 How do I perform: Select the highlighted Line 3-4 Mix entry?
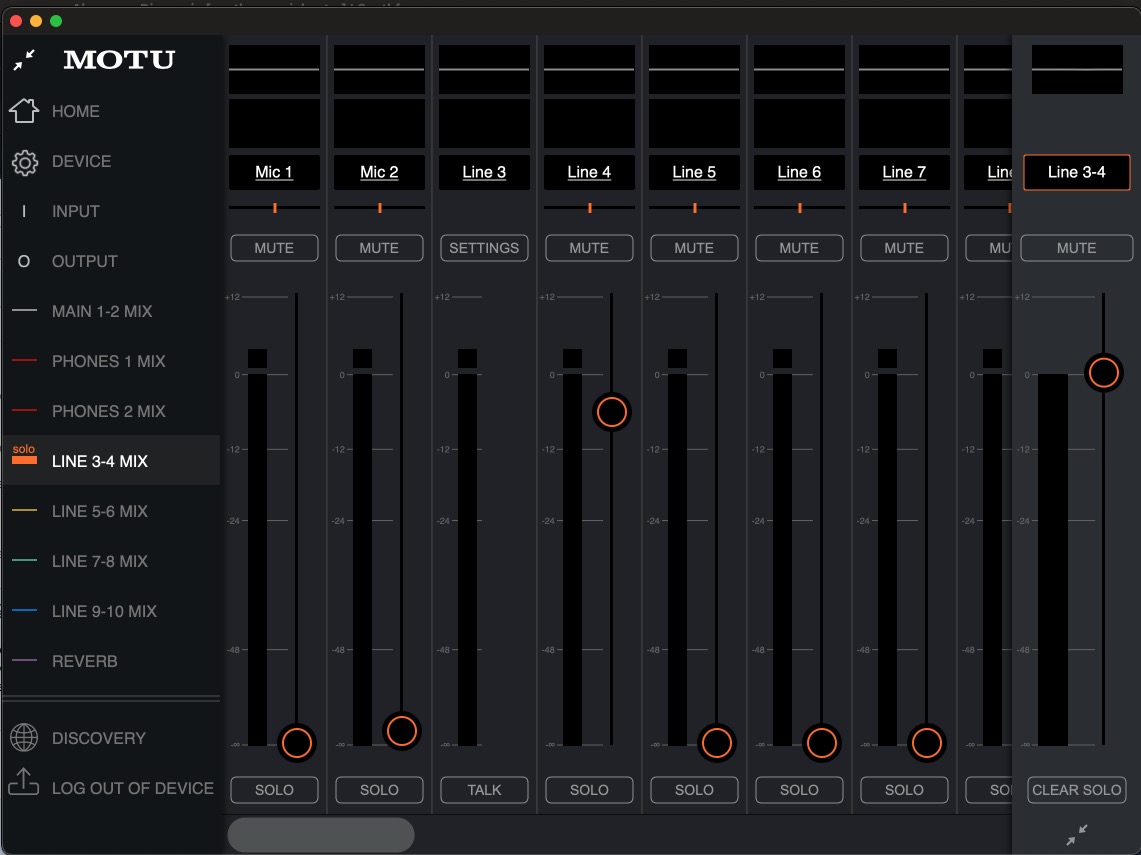tap(112, 461)
